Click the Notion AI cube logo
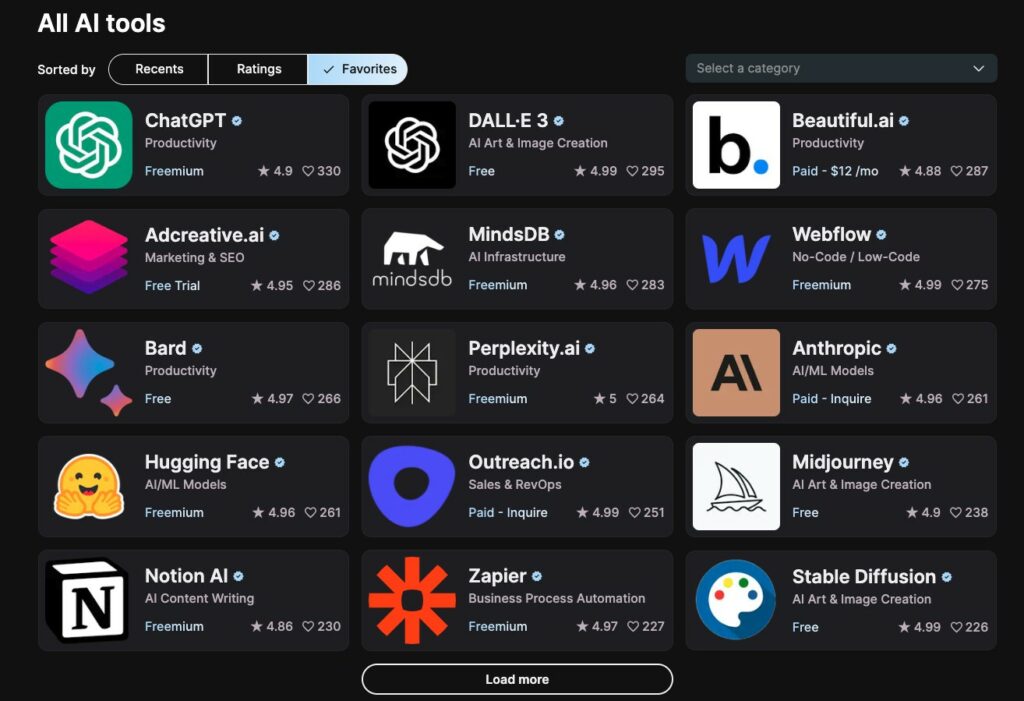 tap(88, 600)
